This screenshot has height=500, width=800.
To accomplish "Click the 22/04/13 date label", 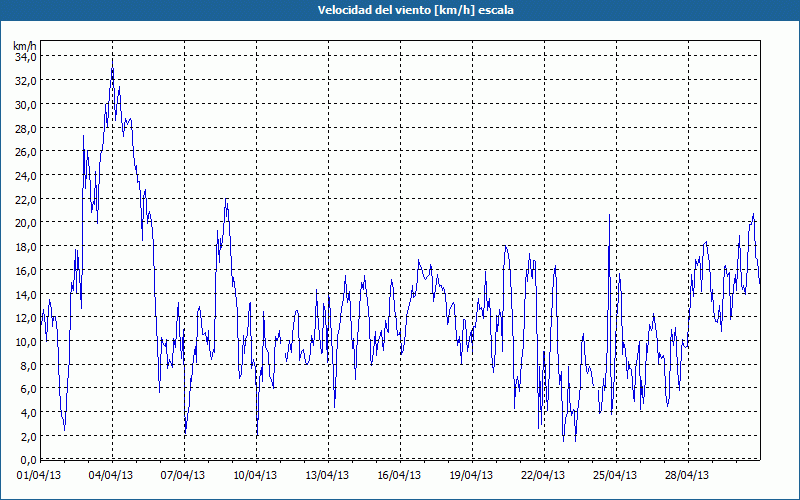I will tap(543, 476).
